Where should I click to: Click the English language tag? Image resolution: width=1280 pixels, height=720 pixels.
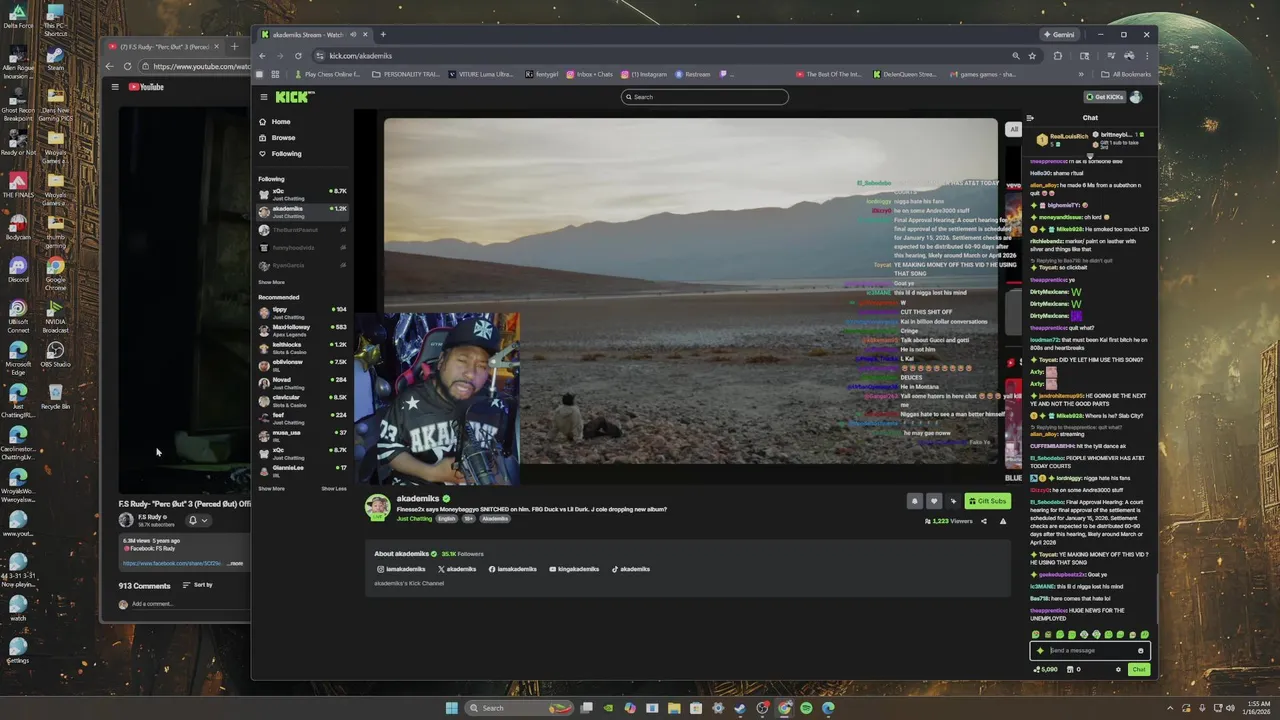pyautogui.click(x=446, y=519)
